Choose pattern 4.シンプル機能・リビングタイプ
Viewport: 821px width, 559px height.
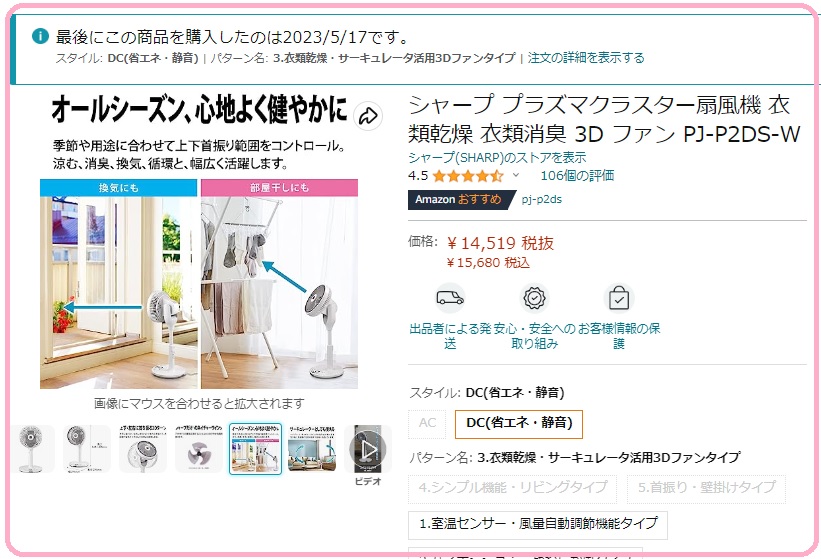pyautogui.click(x=513, y=488)
